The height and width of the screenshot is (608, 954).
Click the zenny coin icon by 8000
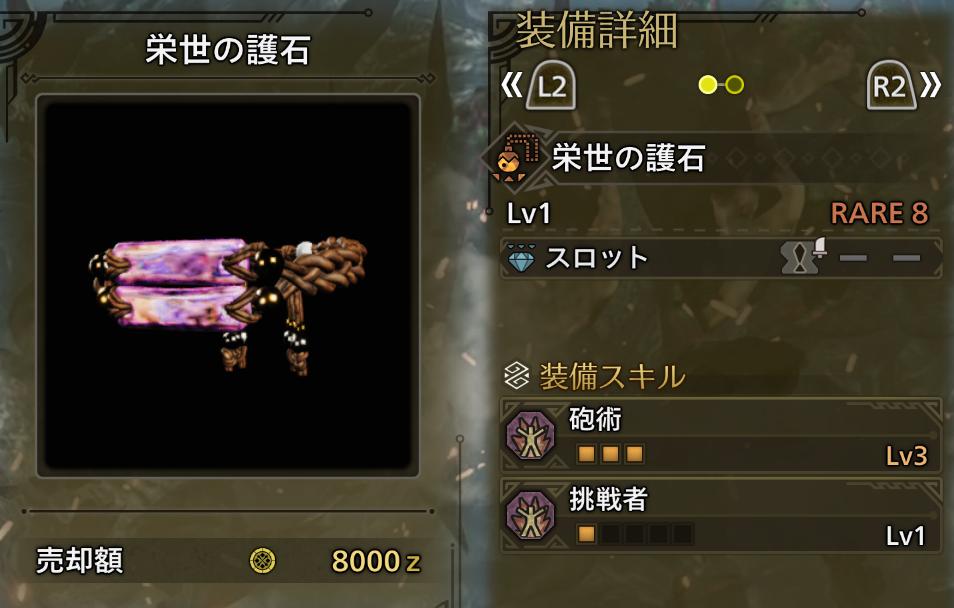coord(263,561)
